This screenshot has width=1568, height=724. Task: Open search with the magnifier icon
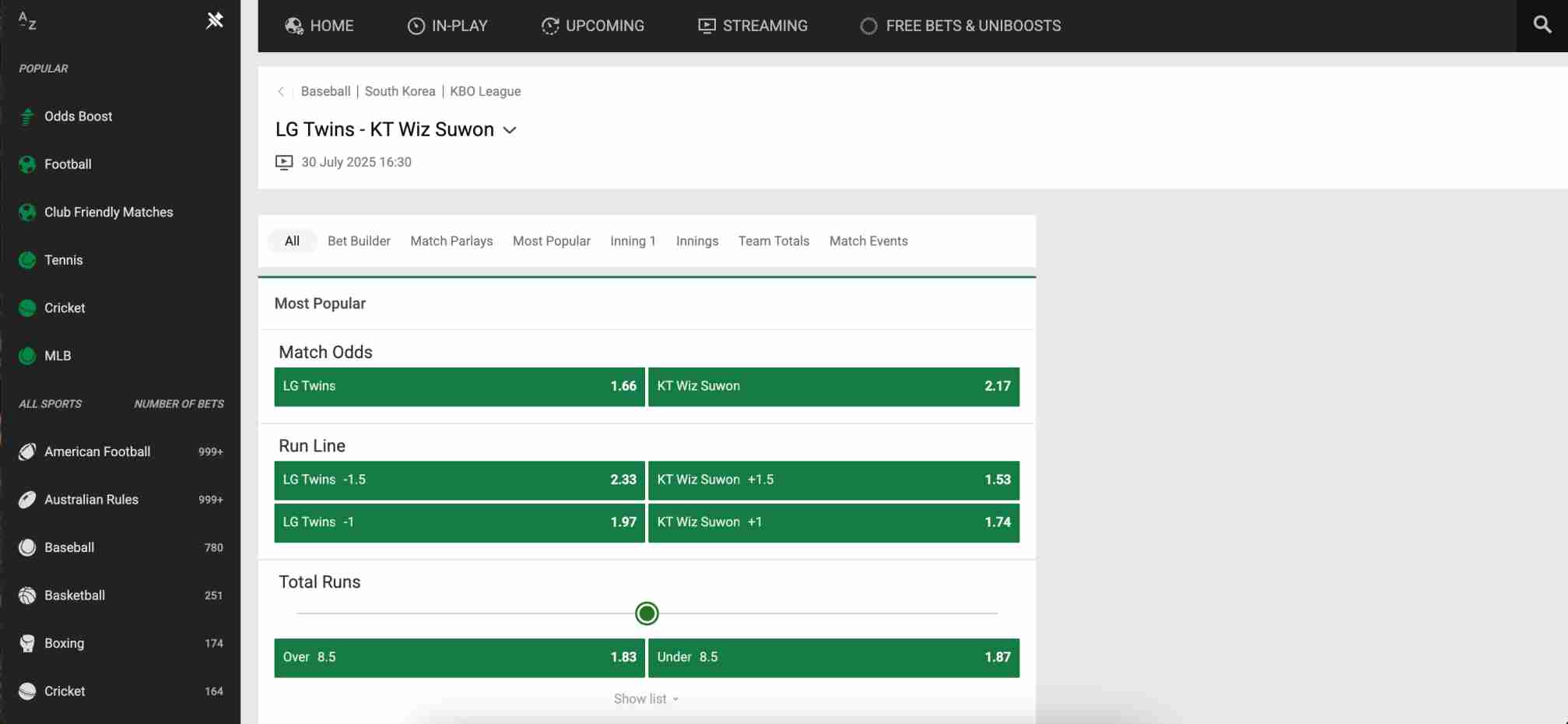(x=1542, y=25)
